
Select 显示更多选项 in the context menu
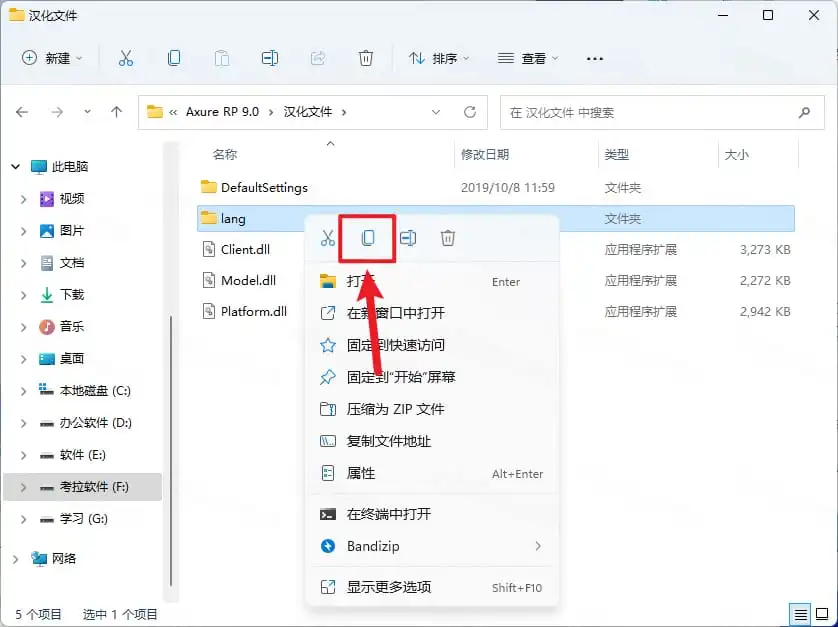(431, 587)
